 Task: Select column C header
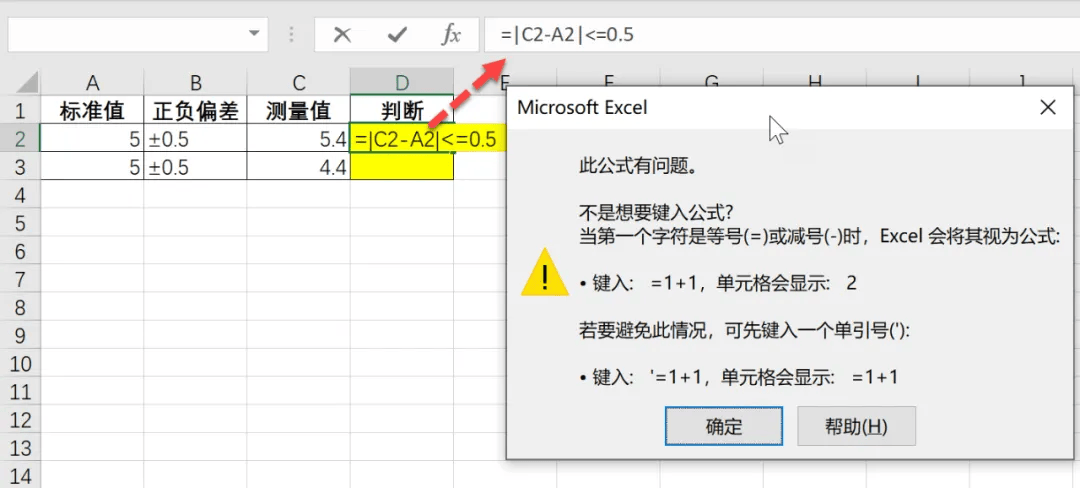point(299,83)
